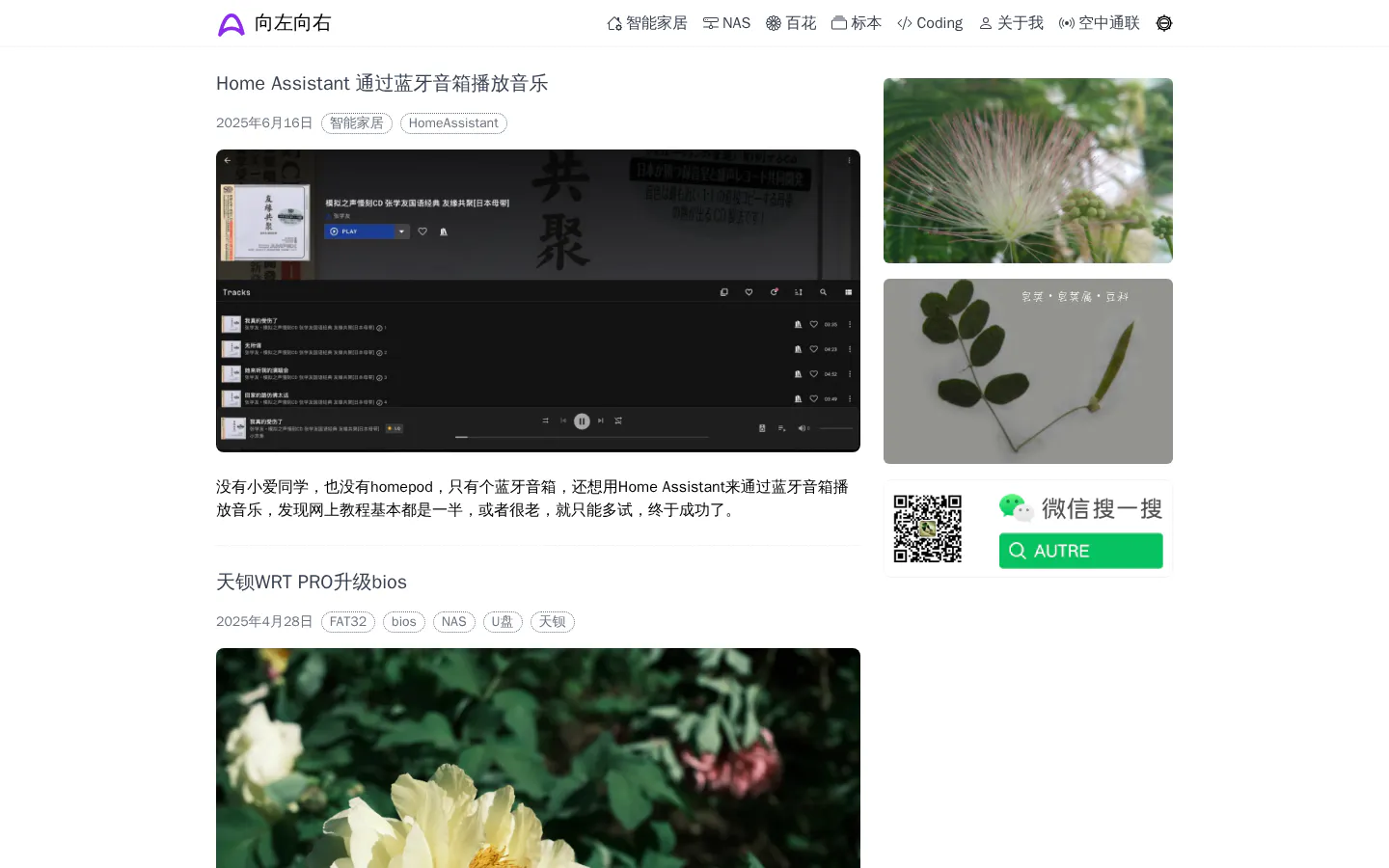Visit the 关于我 page from the navigation
This screenshot has width=1389, height=868.
coord(1011,23)
